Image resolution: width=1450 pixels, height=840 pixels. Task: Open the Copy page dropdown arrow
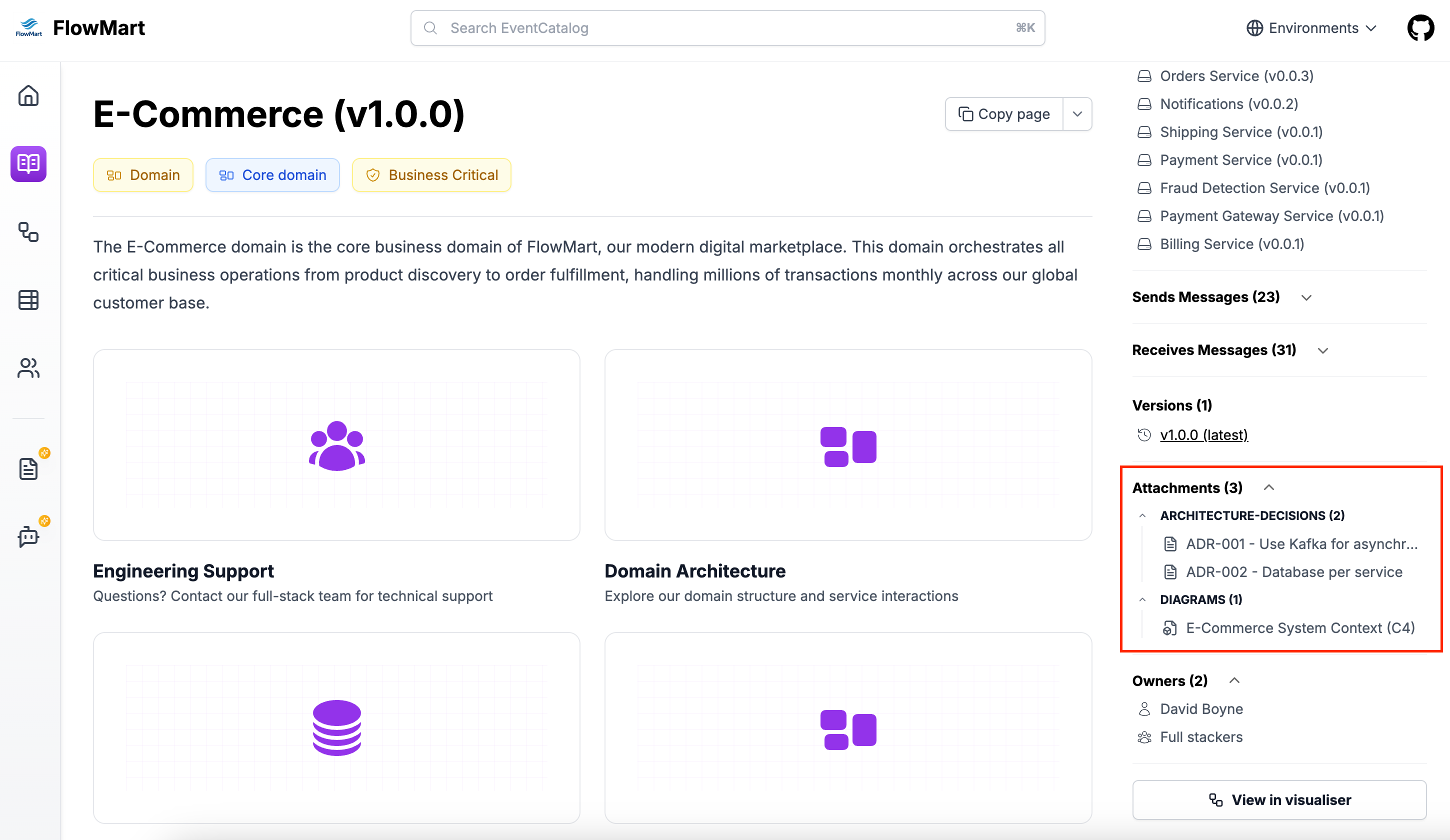point(1077,114)
